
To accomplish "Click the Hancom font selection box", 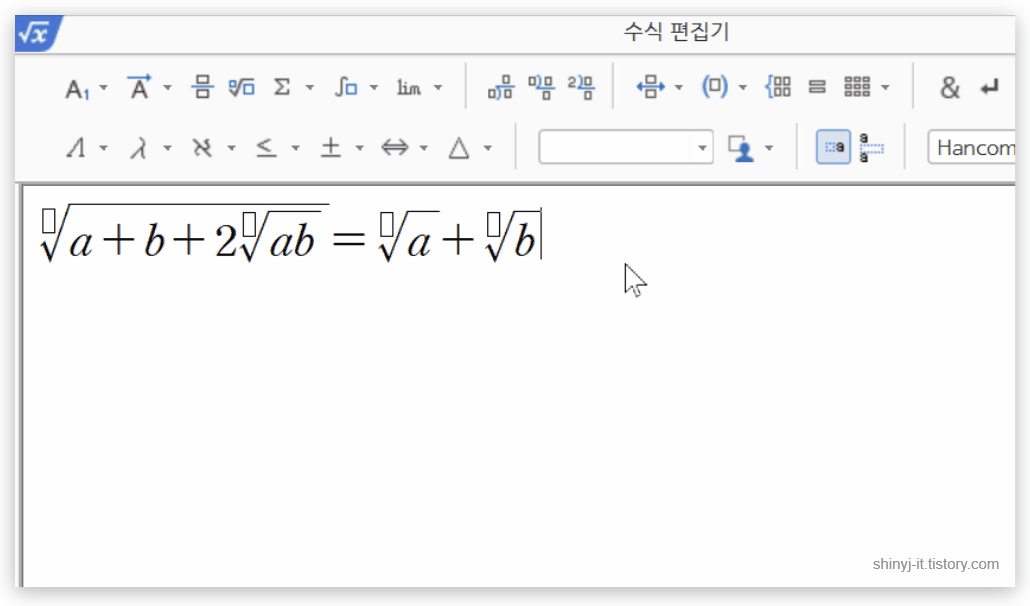I will [972, 147].
